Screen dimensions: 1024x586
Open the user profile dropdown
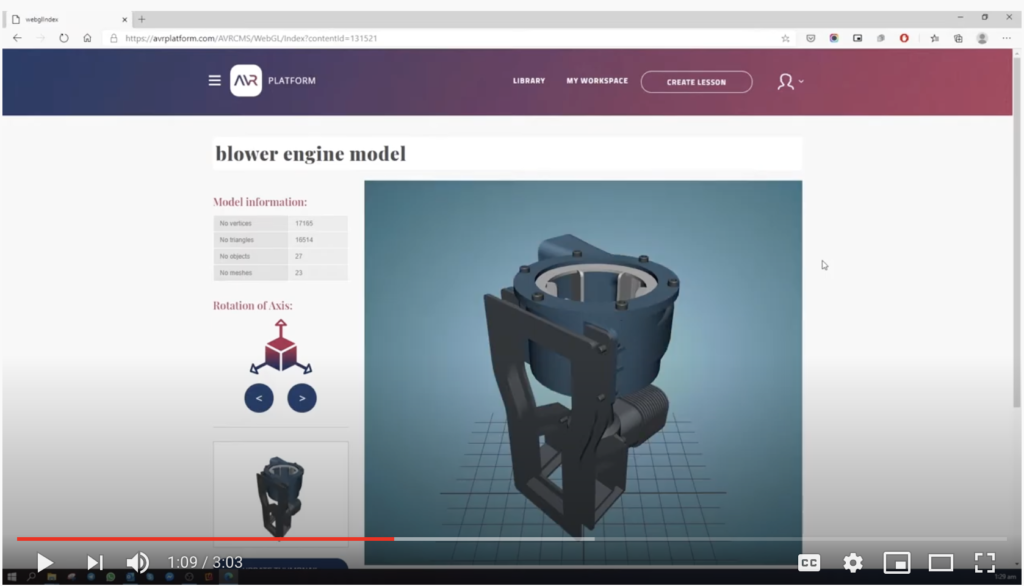point(789,82)
